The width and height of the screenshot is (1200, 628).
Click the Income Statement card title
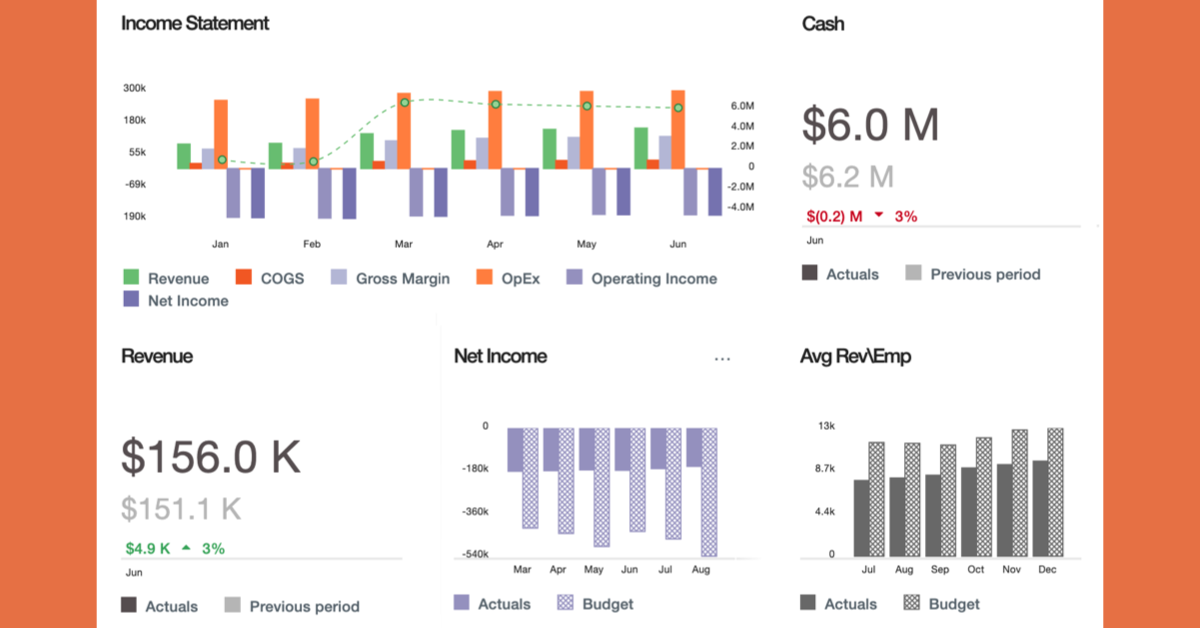(195, 23)
